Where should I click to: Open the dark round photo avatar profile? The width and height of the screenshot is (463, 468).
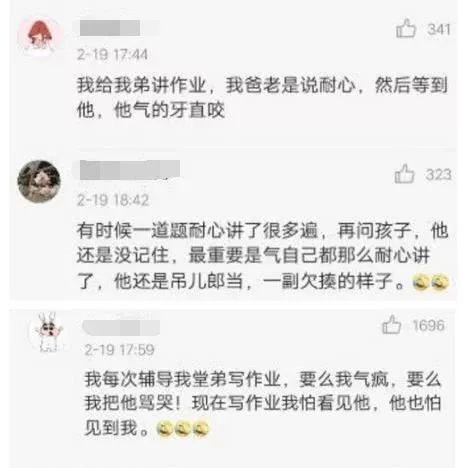(x=39, y=181)
